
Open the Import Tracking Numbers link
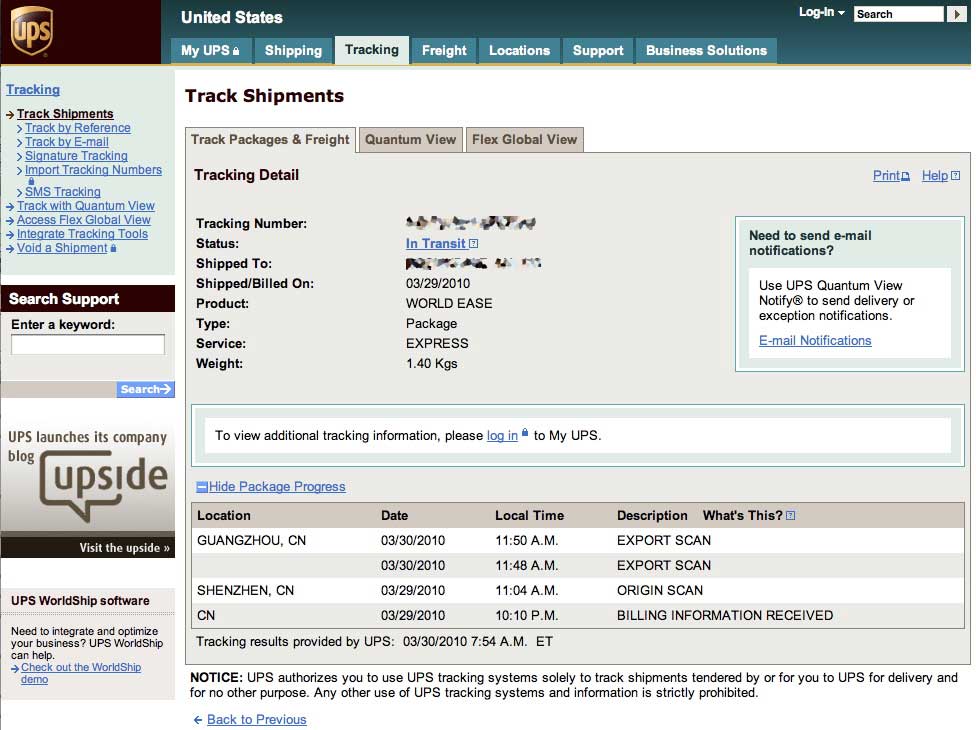pos(93,170)
